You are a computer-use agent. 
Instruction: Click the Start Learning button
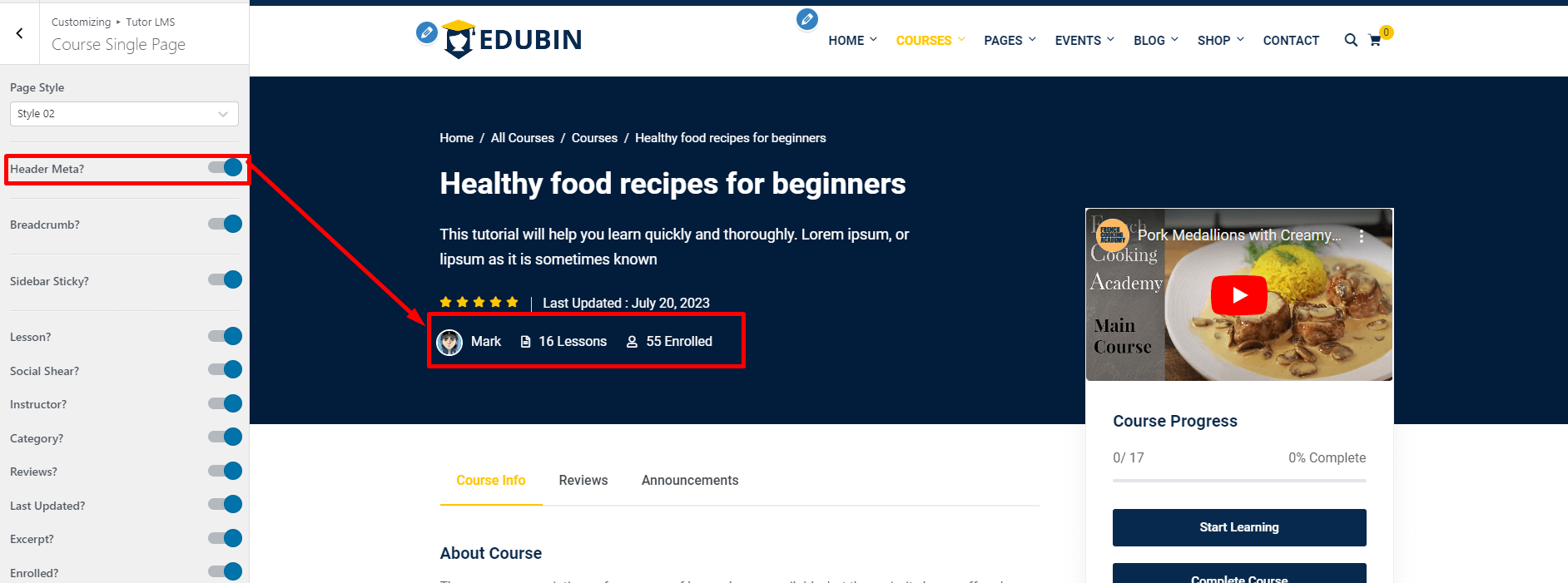1238,527
